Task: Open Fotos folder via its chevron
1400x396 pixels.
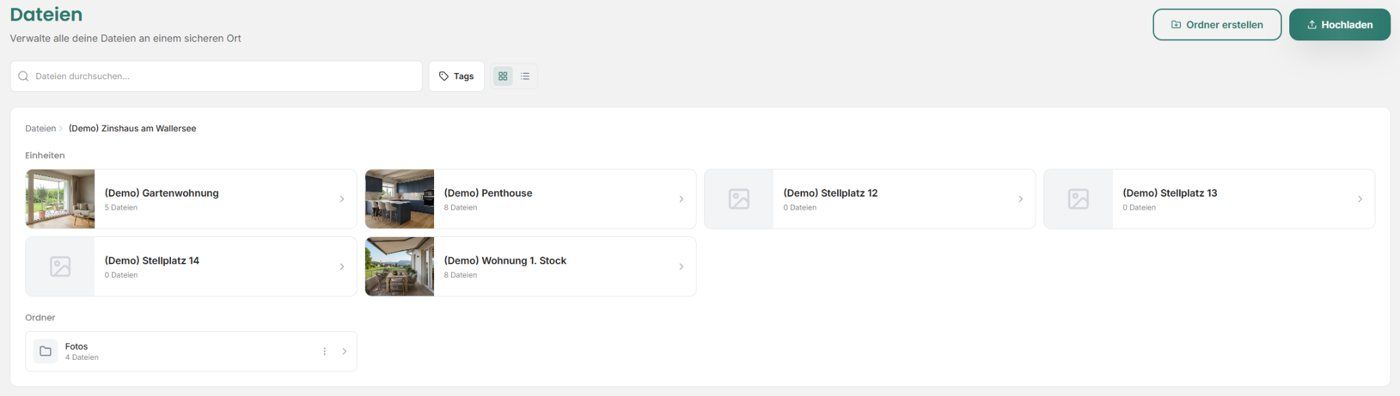Action: point(344,351)
